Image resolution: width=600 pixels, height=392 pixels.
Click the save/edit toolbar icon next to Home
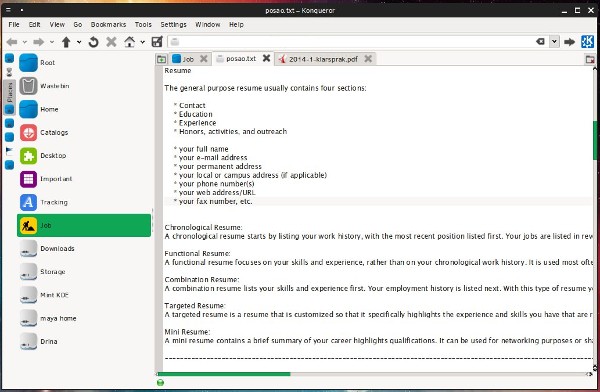click(x=157, y=42)
